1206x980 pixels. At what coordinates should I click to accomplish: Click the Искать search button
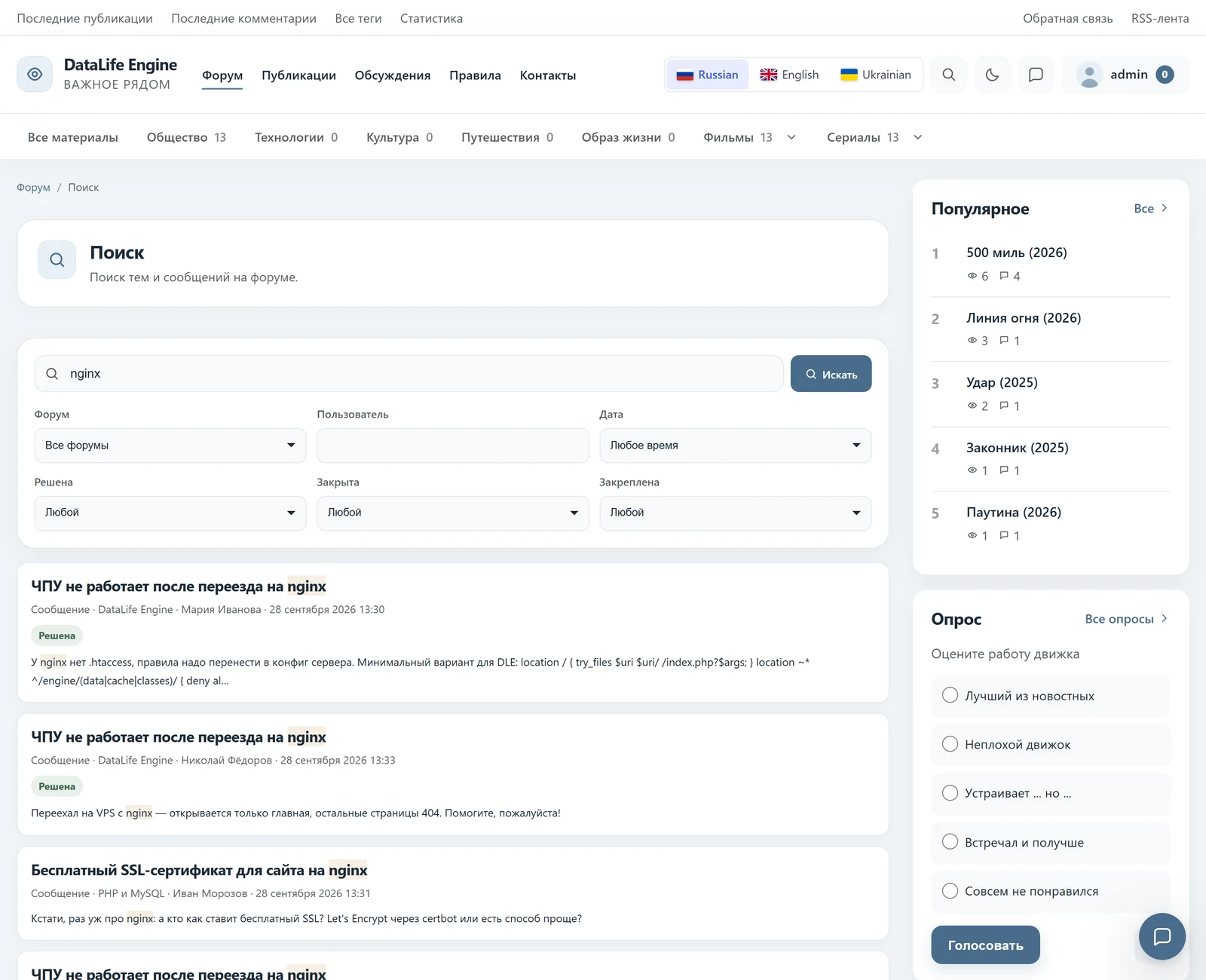point(831,374)
